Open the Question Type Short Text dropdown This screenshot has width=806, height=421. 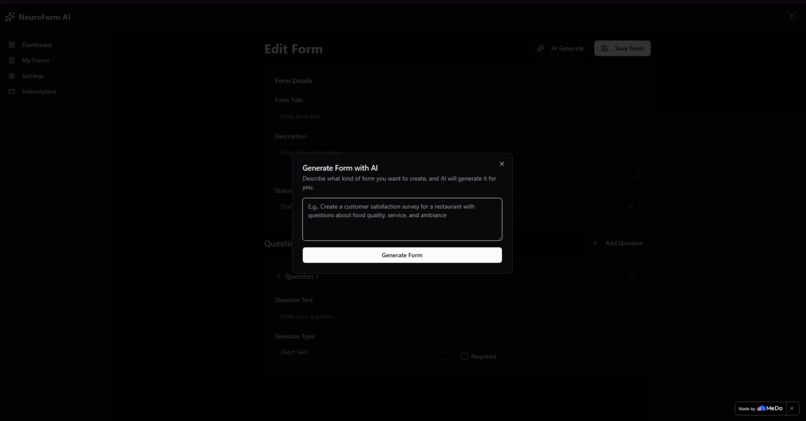[362, 352]
